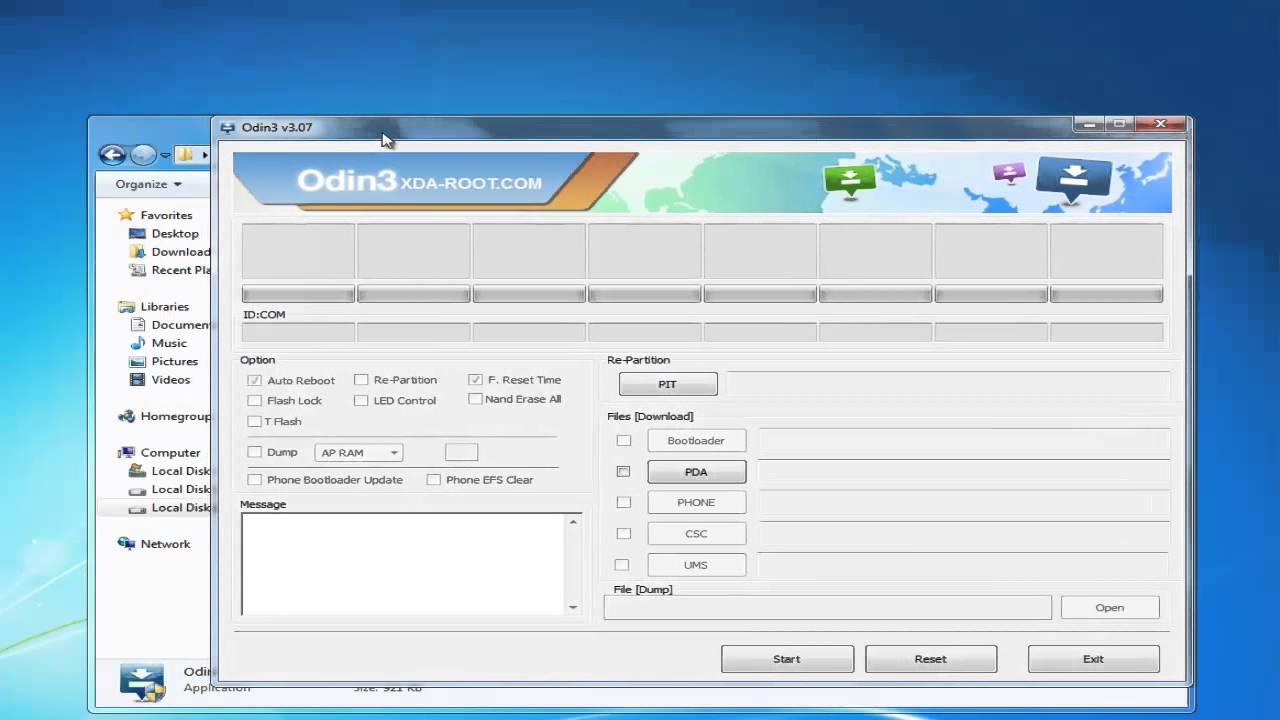
Task: Click the small box next to AP RAM dropdown
Action: point(462,453)
